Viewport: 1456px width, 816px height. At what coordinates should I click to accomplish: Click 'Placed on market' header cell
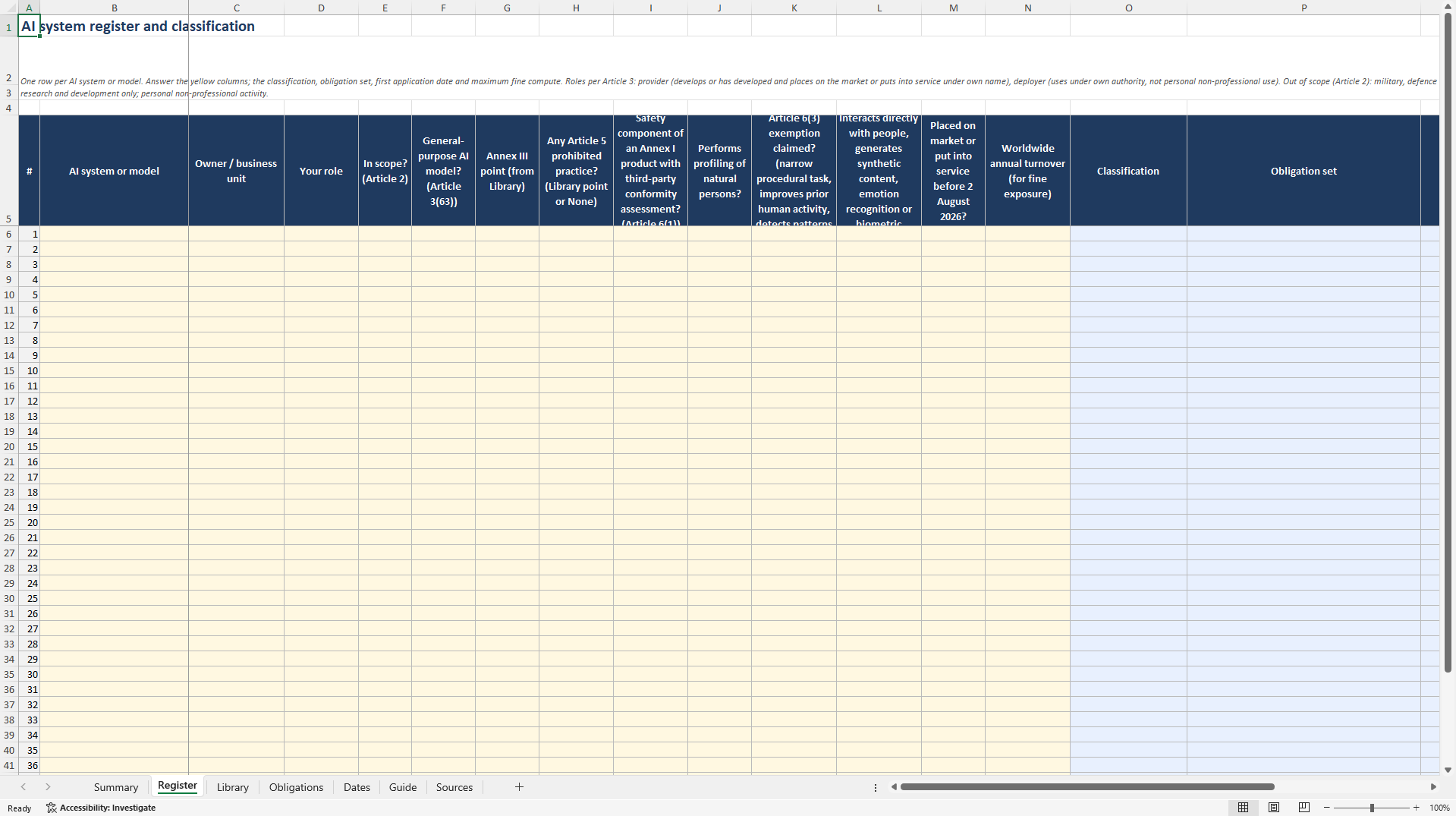953,171
